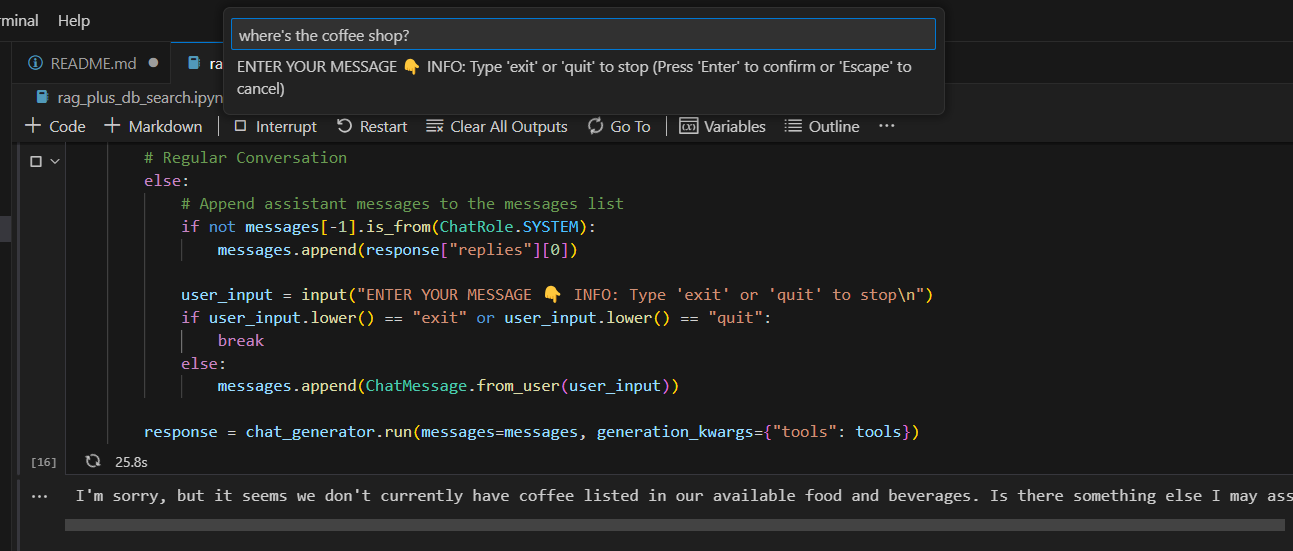
Task: Open the notebook toolbar more actions ellipsis
Action: [x=886, y=126]
